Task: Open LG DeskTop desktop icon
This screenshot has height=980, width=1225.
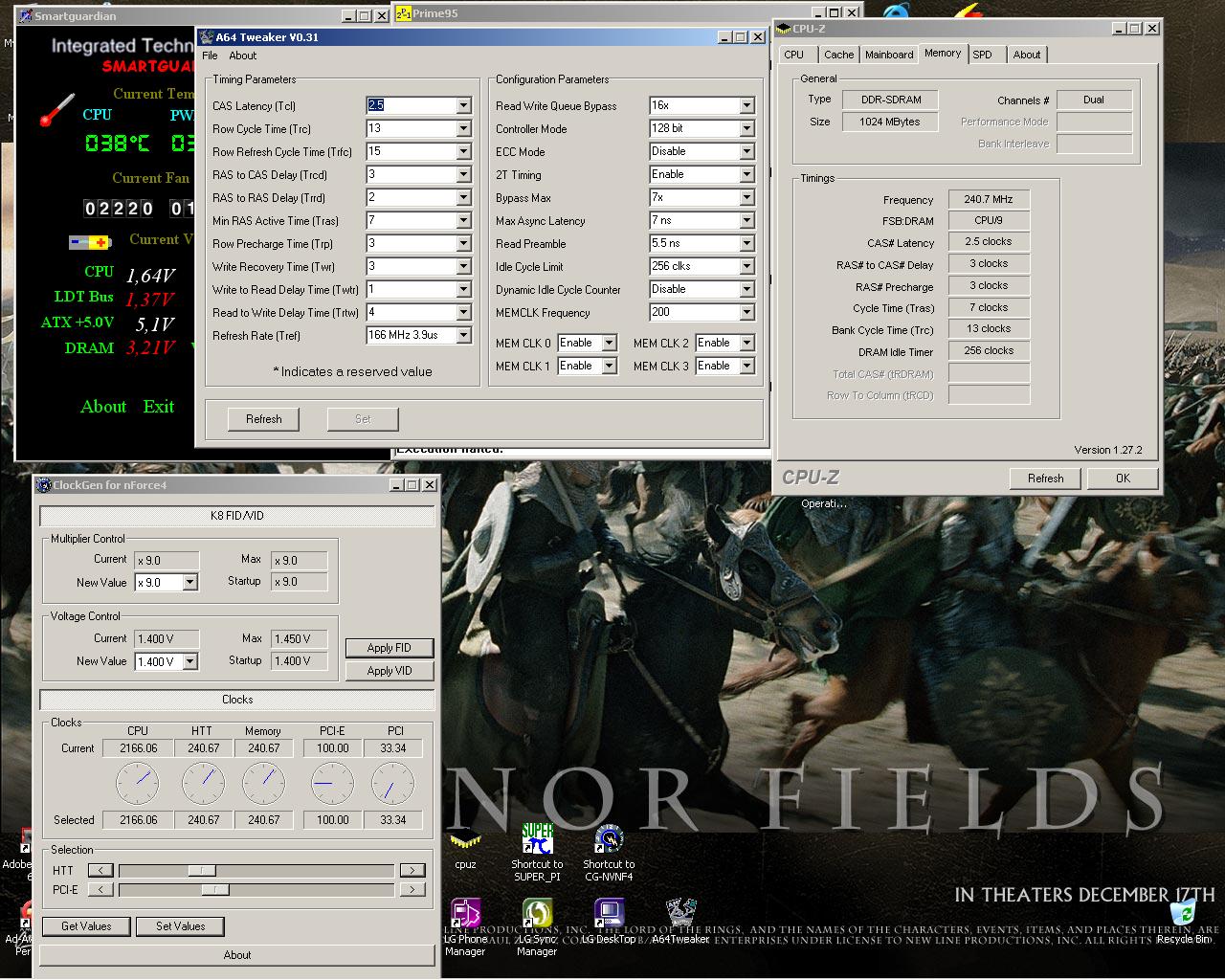Action: [609, 922]
